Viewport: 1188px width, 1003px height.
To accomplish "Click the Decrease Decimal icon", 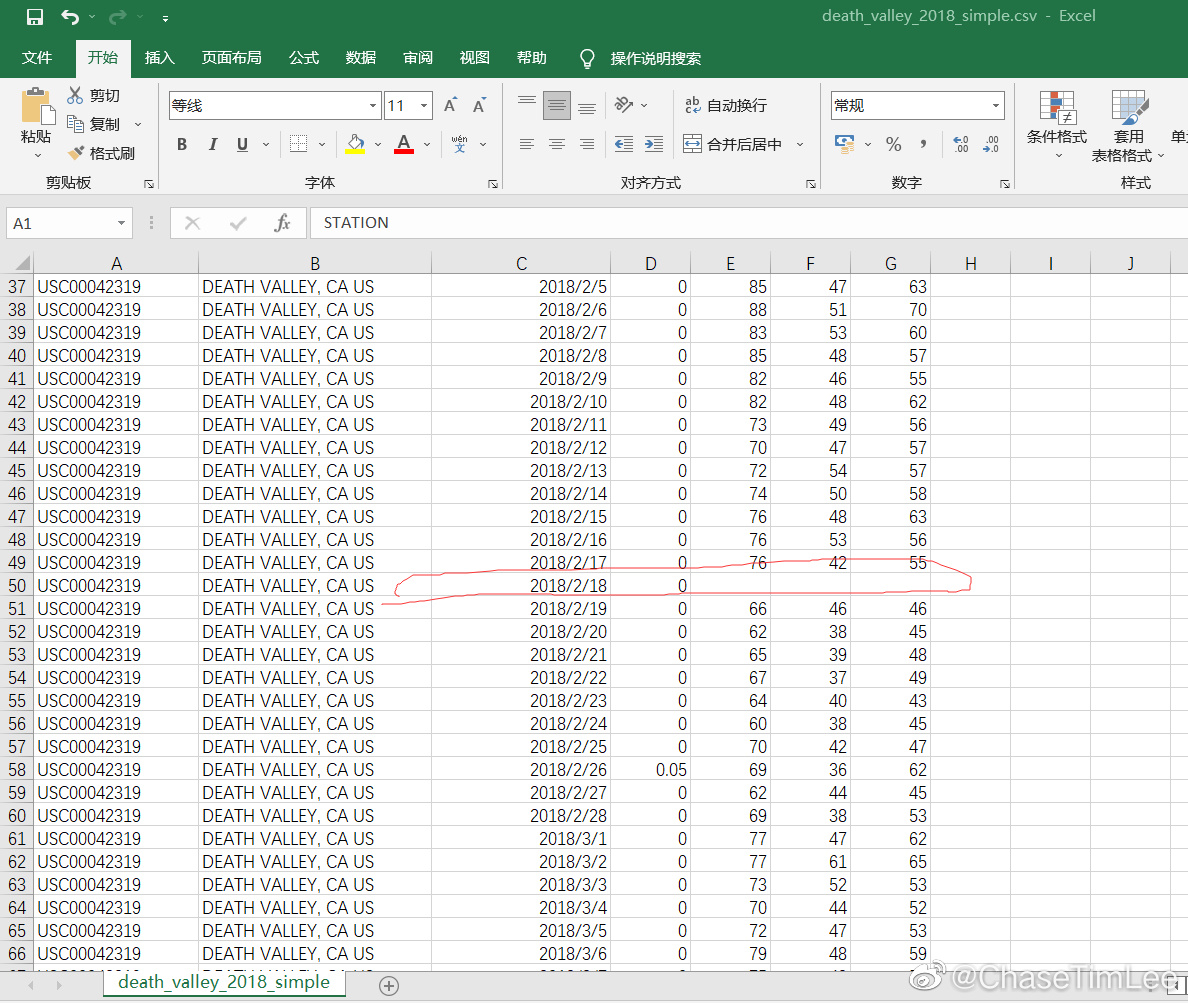I will point(991,144).
